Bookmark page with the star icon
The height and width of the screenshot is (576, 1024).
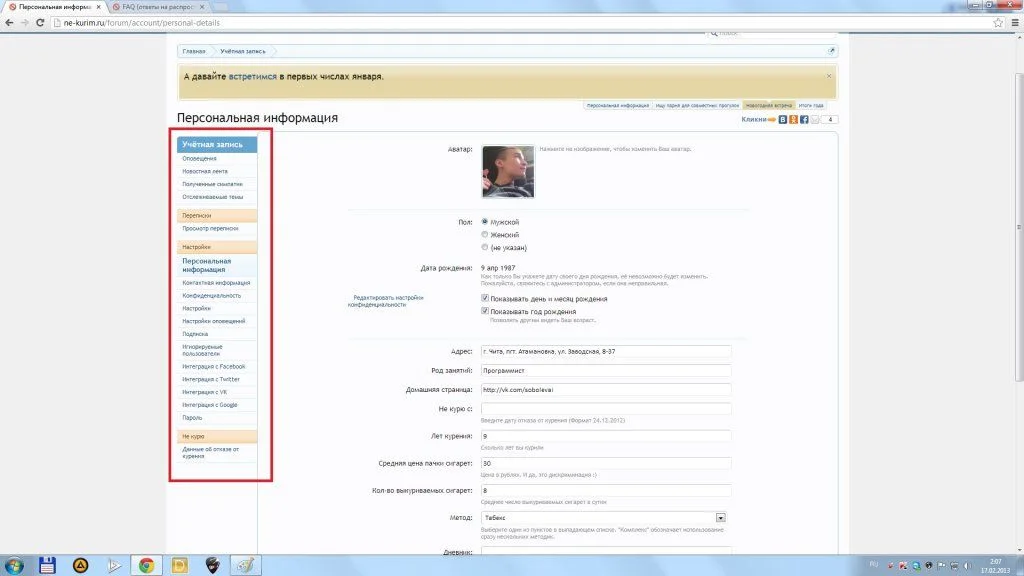998,22
